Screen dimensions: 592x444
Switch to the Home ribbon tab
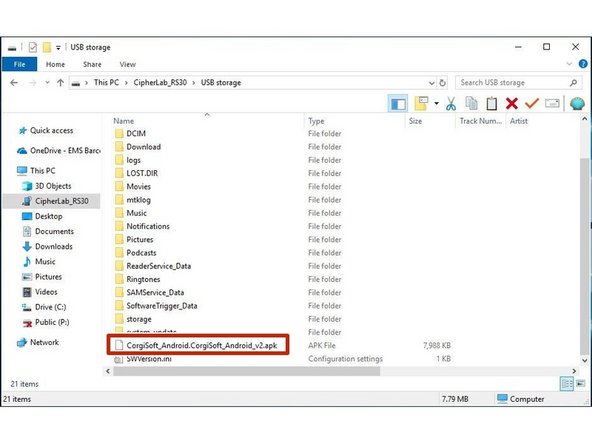55,64
